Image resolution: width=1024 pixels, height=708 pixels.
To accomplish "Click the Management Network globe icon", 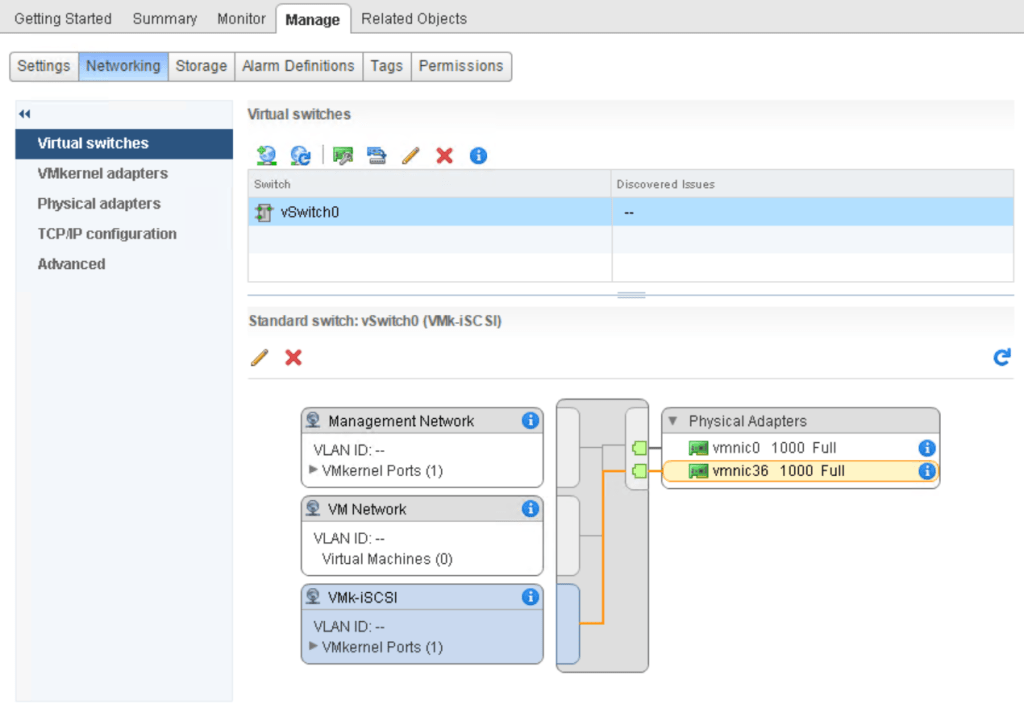I will point(313,421).
